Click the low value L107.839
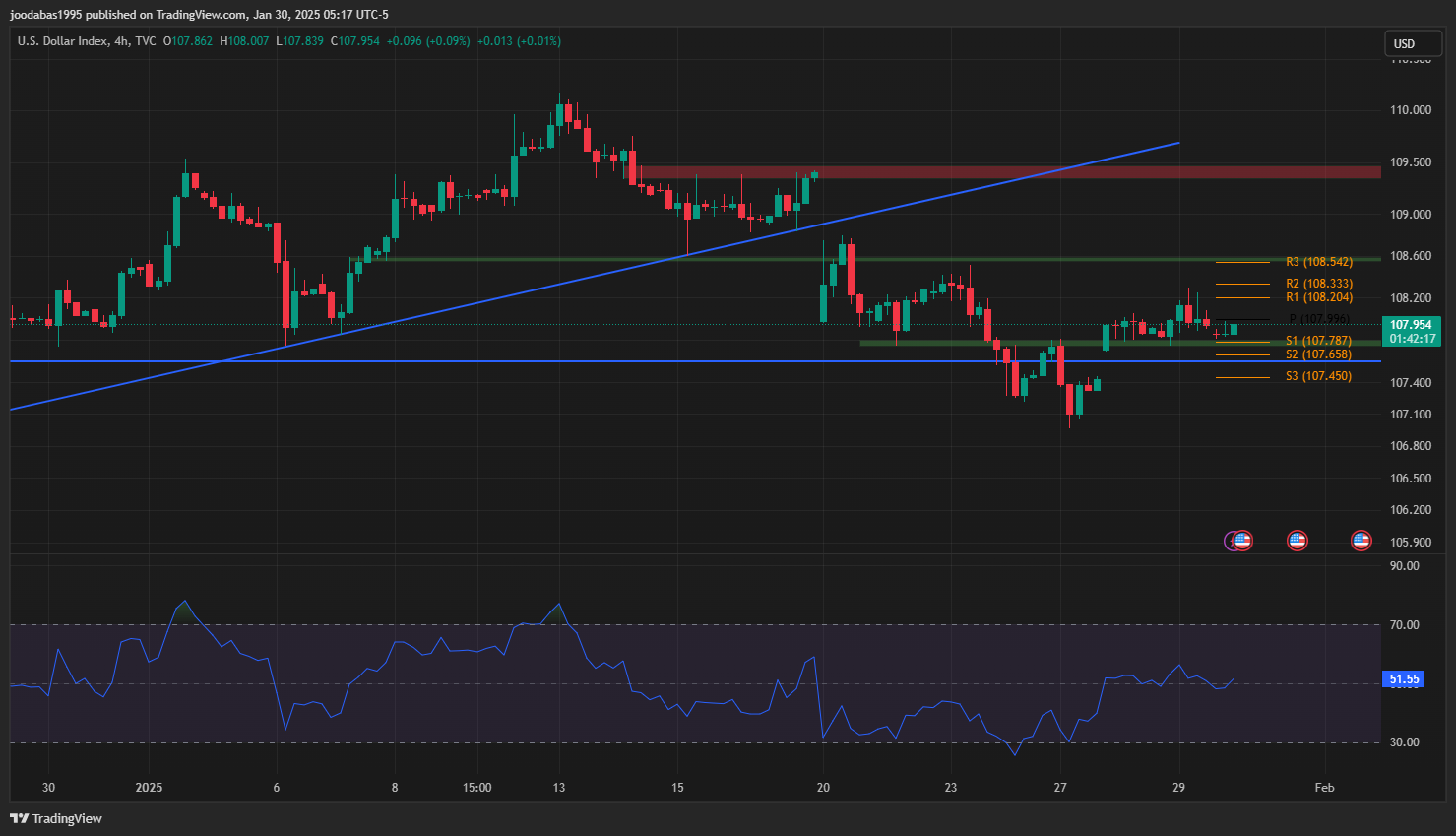Image resolution: width=1456 pixels, height=836 pixels. [299, 41]
